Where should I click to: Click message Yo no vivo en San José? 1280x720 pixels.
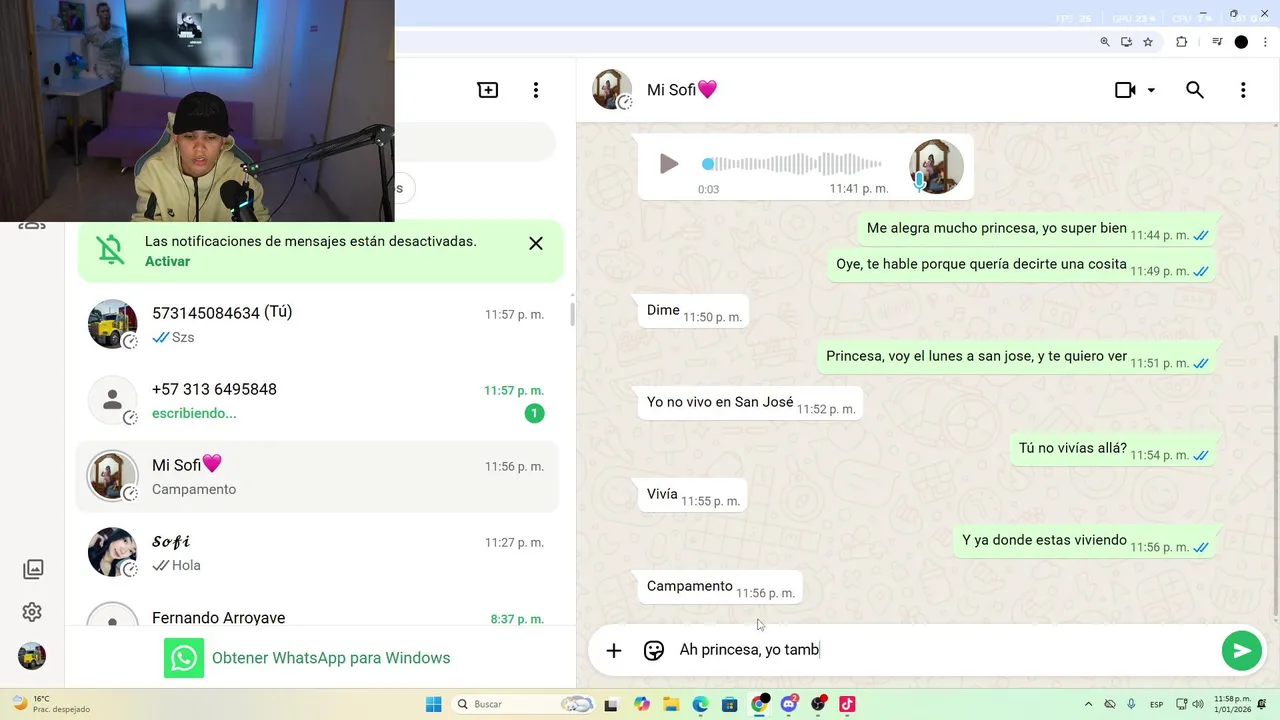point(750,404)
